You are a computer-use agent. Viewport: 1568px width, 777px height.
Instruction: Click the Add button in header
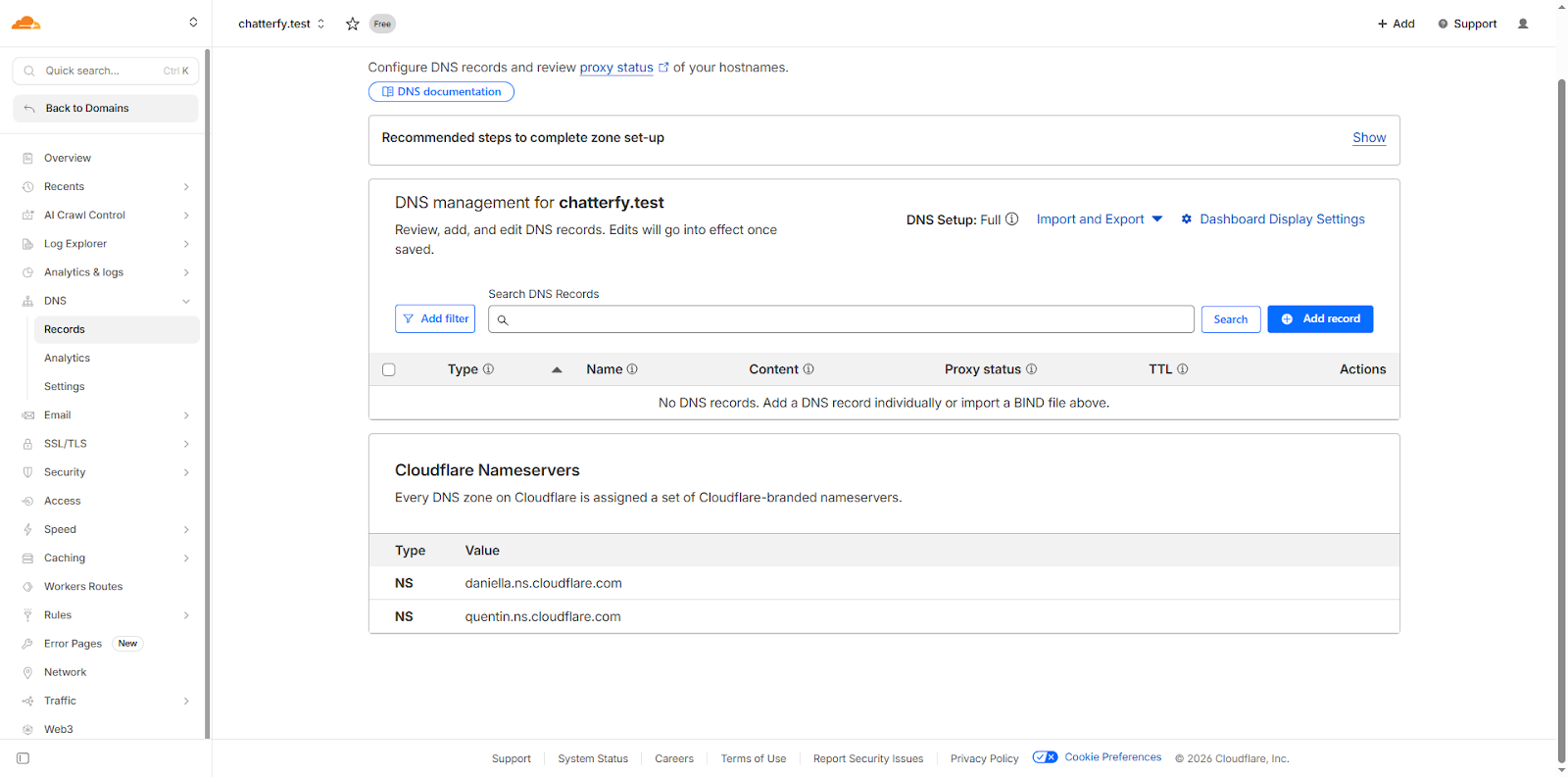pos(1396,24)
